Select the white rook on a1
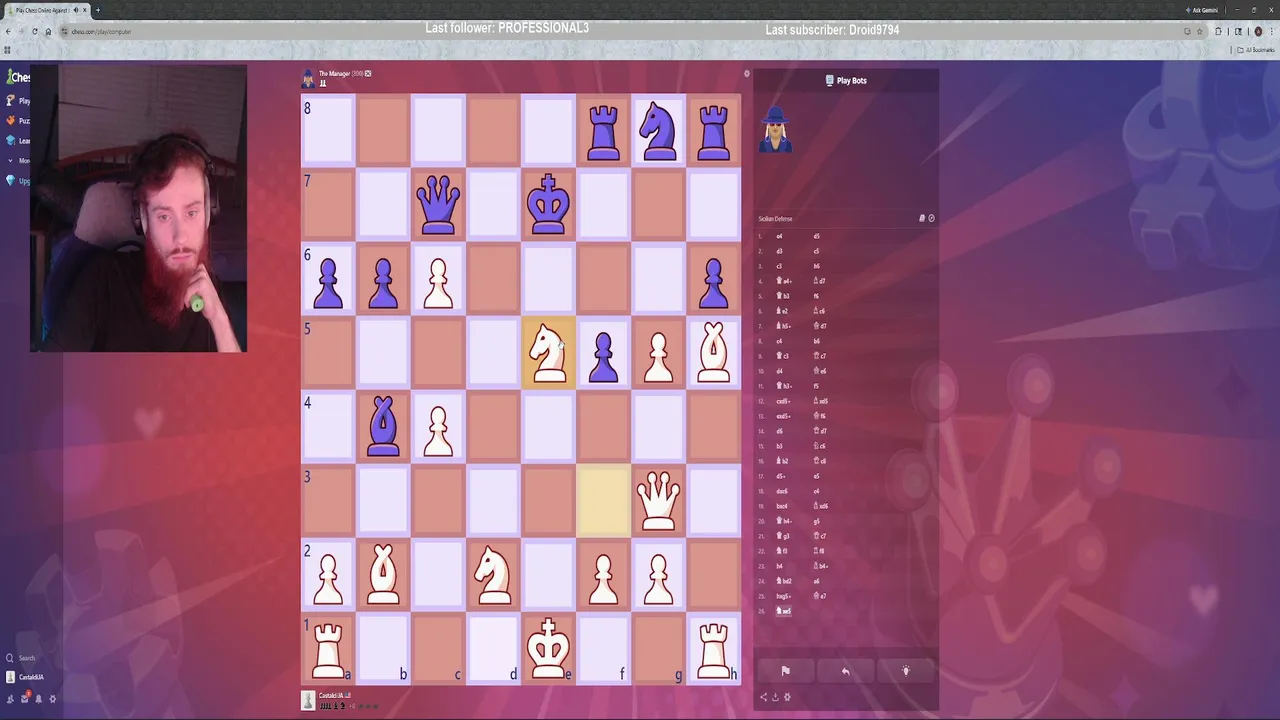 pyautogui.click(x=328, y=649)
